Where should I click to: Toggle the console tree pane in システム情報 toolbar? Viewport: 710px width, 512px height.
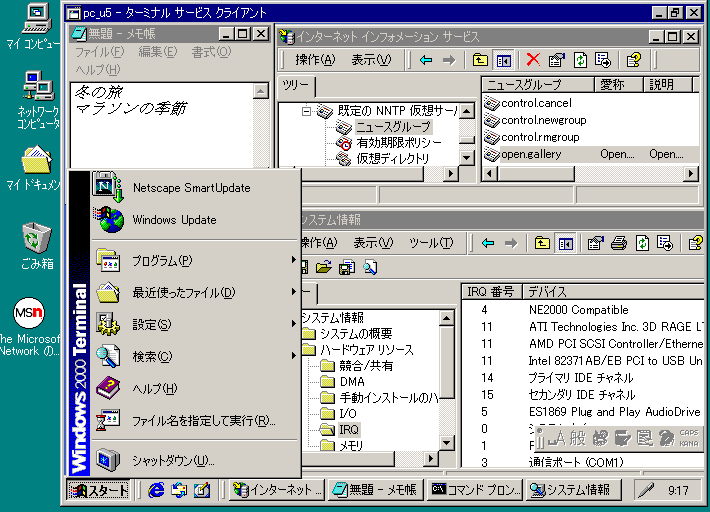click(x=566, y=244)
